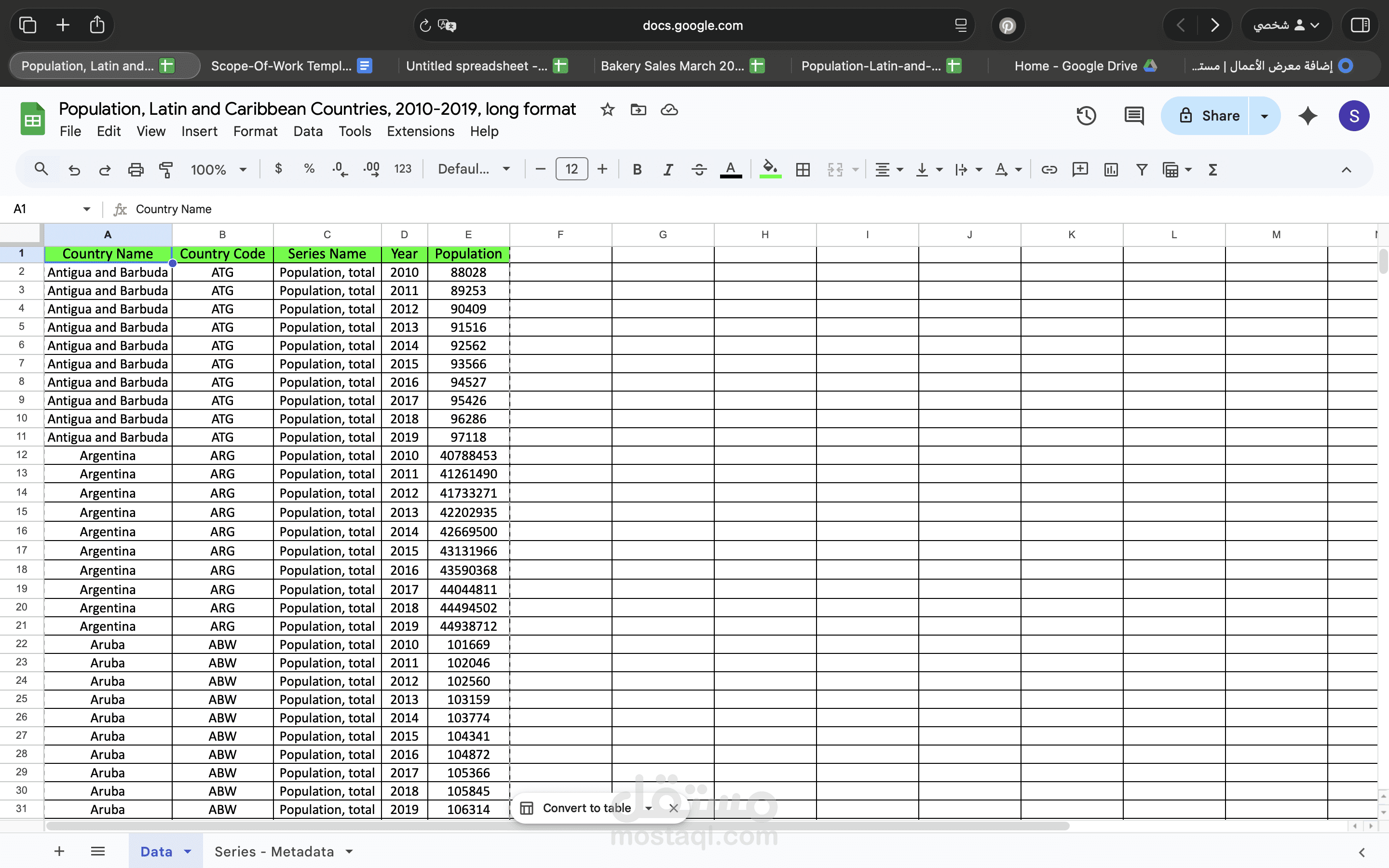Toggle the create filter funnel button

click(1142, 169)
